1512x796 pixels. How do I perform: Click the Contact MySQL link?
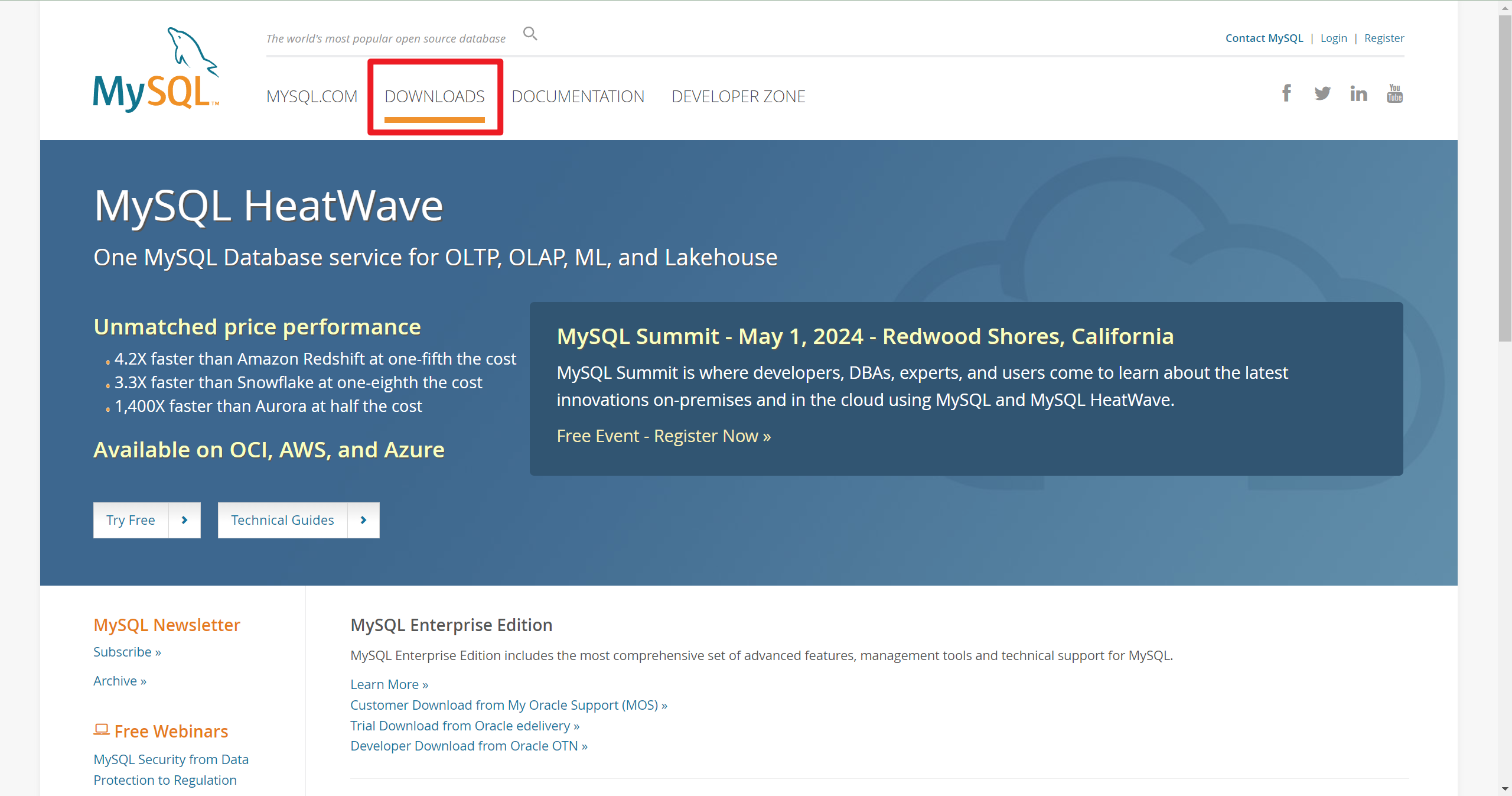click(1264, 38)
